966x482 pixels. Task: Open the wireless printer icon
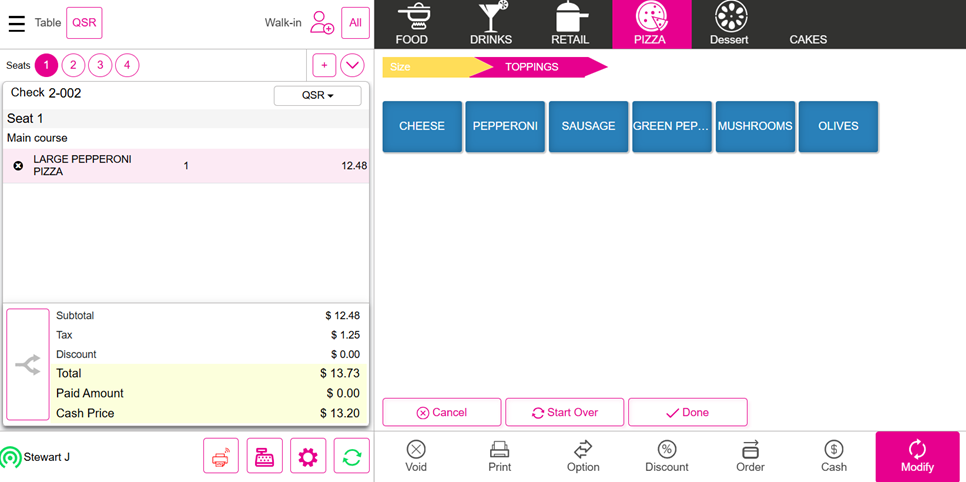pyautogui.click(x=221, y=456)
